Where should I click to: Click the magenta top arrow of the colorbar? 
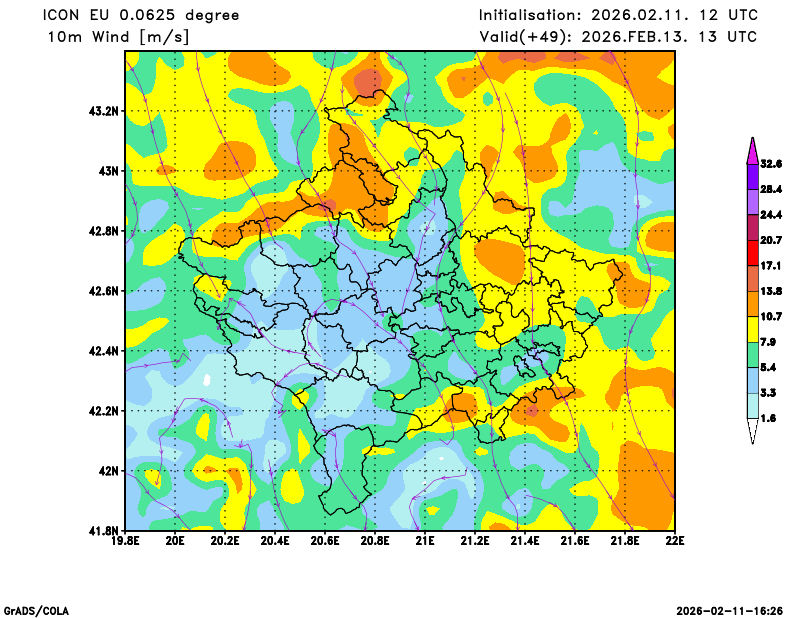751,150
